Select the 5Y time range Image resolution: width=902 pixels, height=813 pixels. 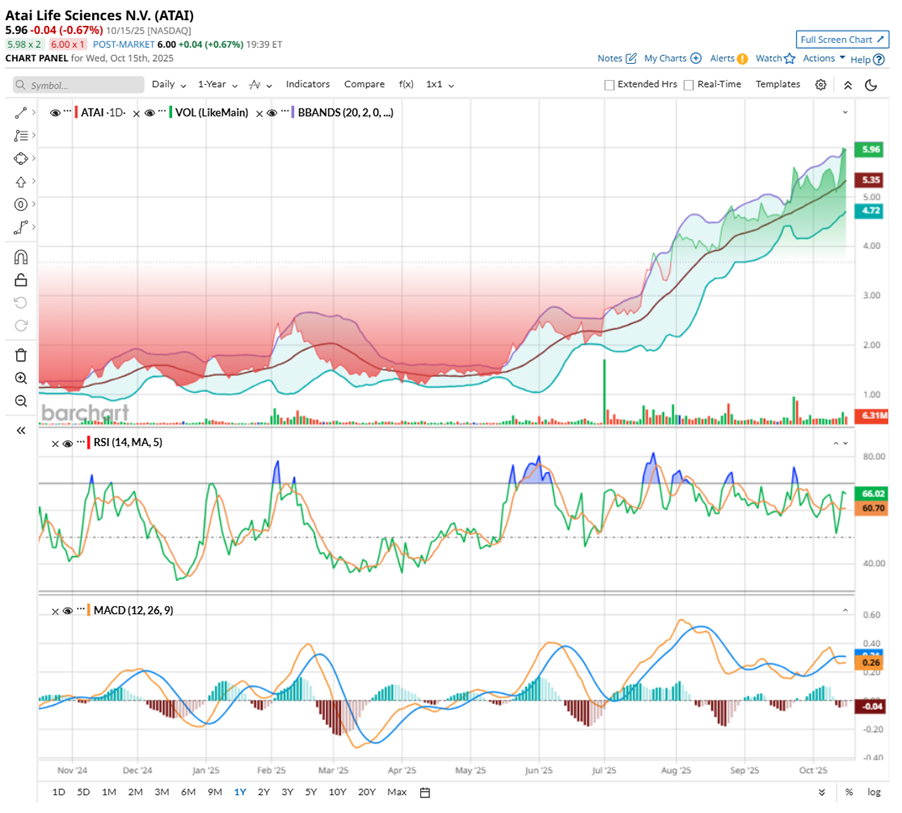(311, 792)
